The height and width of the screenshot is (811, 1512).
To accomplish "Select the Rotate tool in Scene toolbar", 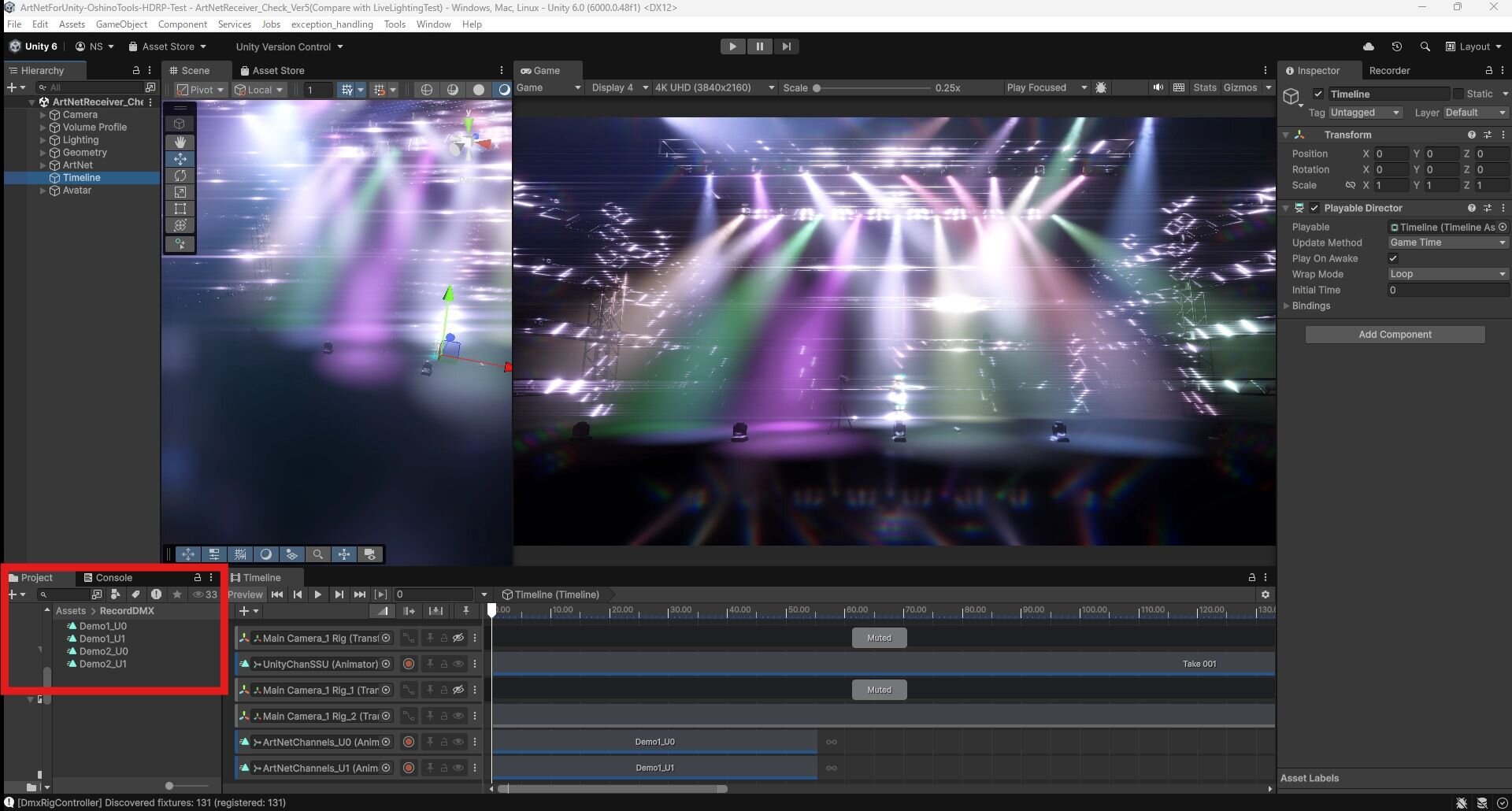I will point(180,176).
